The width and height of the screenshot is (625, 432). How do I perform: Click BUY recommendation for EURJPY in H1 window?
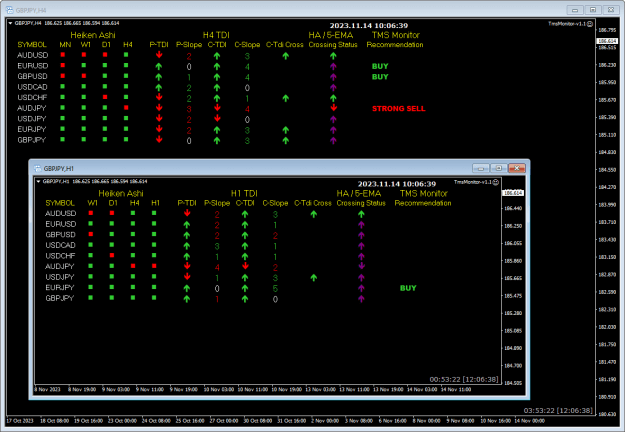click(408, 288)
